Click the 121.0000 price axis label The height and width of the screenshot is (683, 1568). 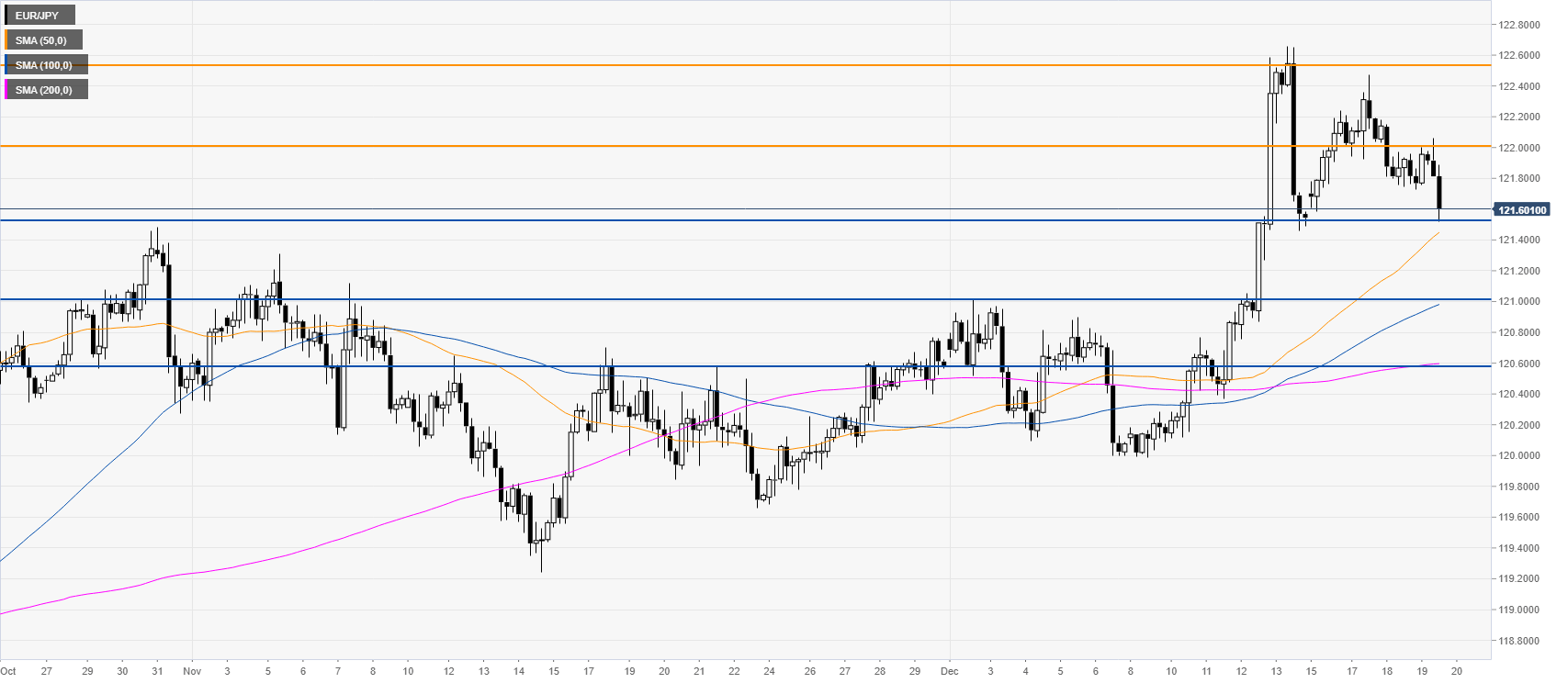tap(1519, 301)
